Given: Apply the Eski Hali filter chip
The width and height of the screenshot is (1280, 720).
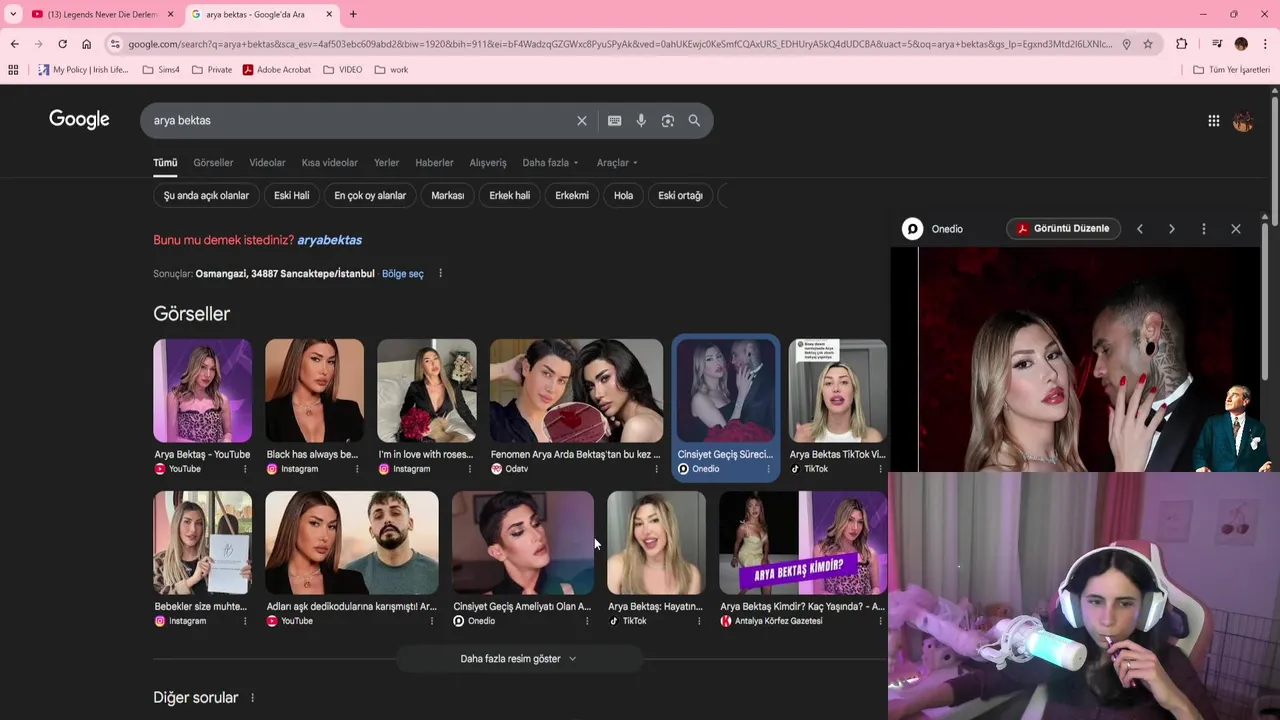Looking at the screenshot, I should (x=291, y=196).
